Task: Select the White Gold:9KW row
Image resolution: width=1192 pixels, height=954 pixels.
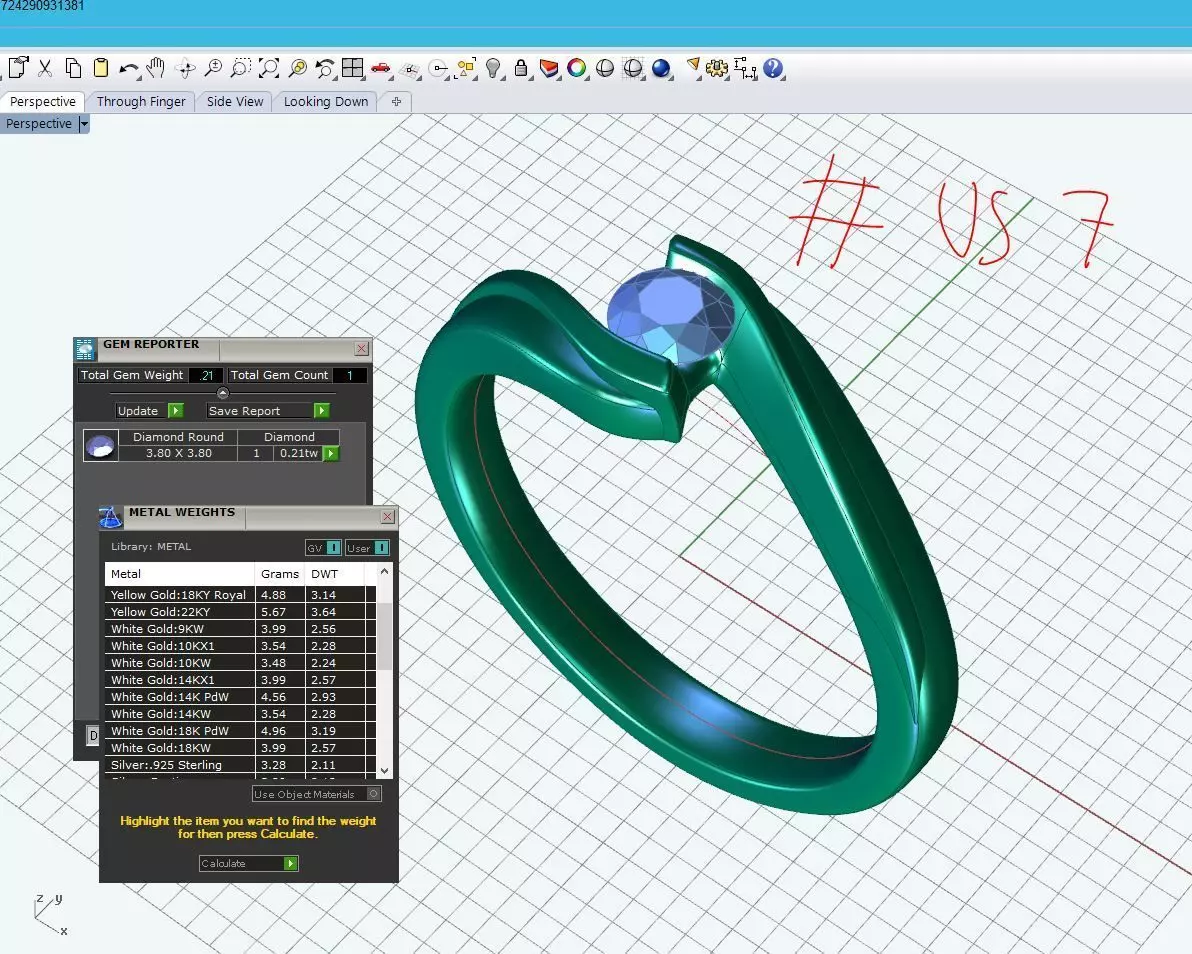Action: pyautogui.click(x=240, y=629)
